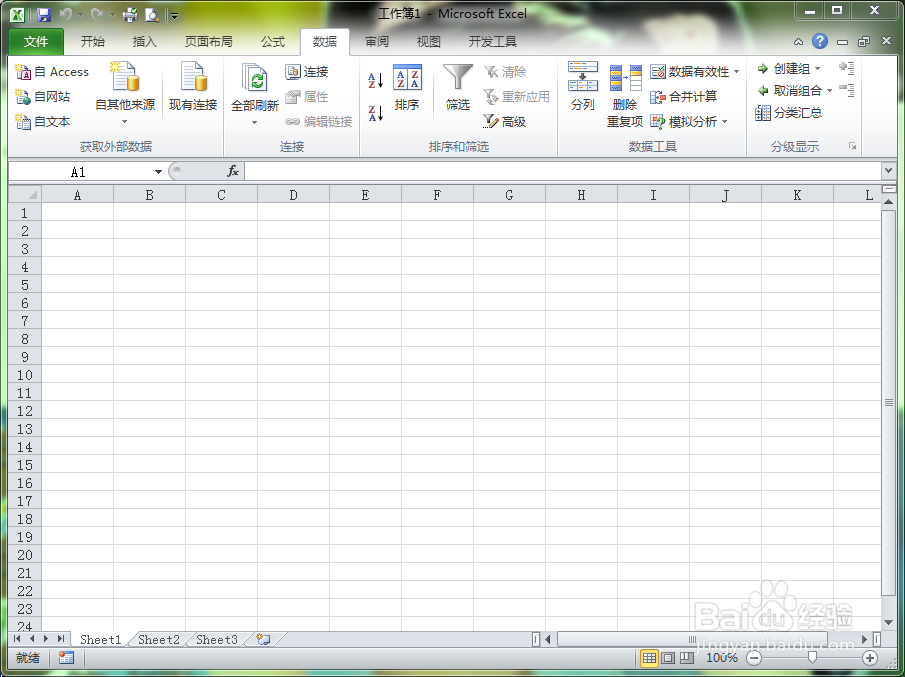Click show detail icon in 分级显示
This screenshot has height=677, width=905.
click(x=847, y=68)
